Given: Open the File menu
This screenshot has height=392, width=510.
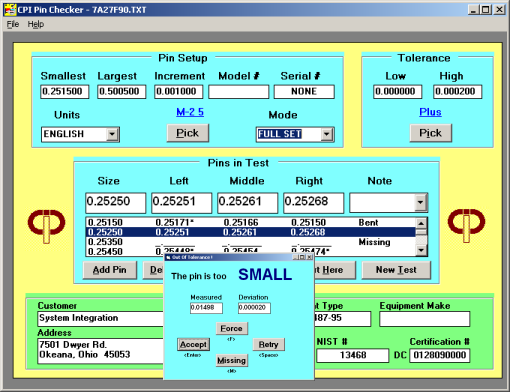Looking at the screenshot, I should tap(13, 24).
